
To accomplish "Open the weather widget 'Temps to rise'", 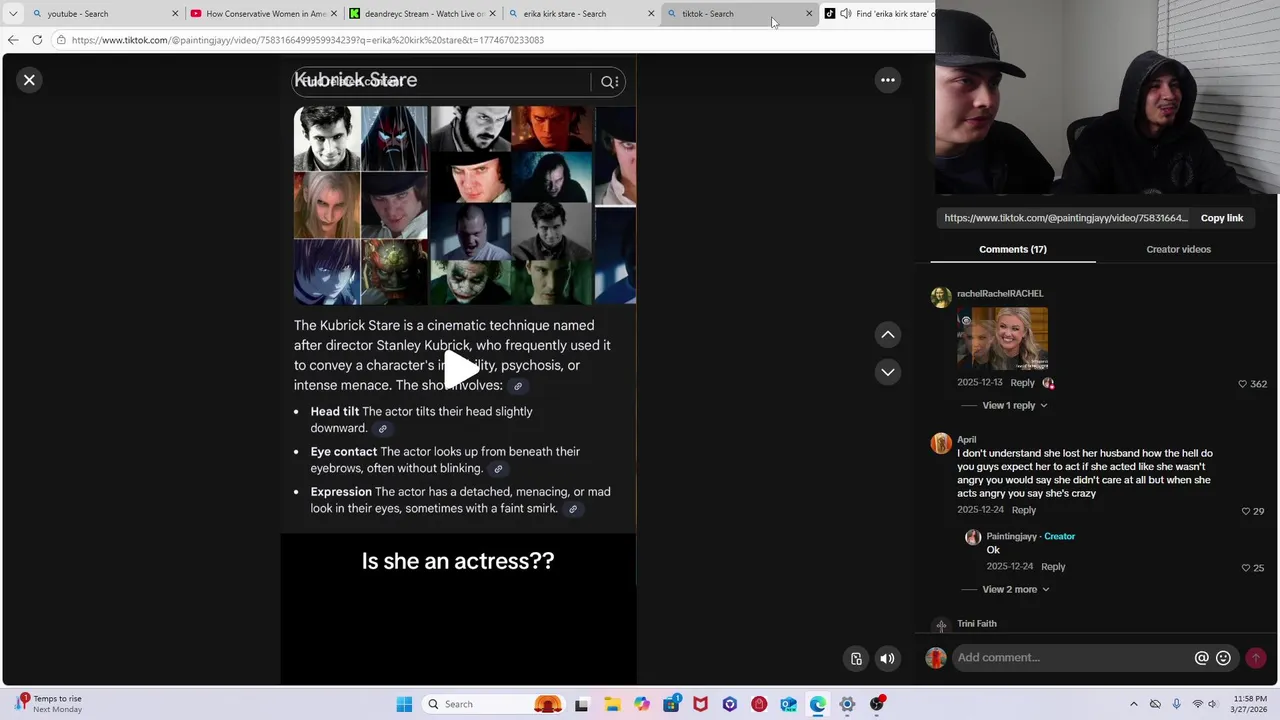I will 50,704.
